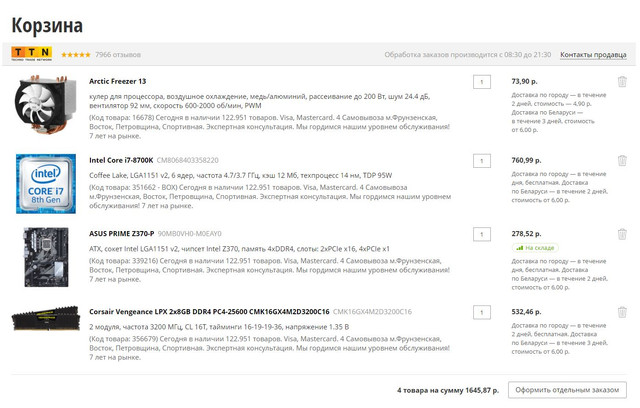The height and width of the screenshot is (408, 640).
Task: Click the Arctic Freezer cooler description text
Action: 260,101
